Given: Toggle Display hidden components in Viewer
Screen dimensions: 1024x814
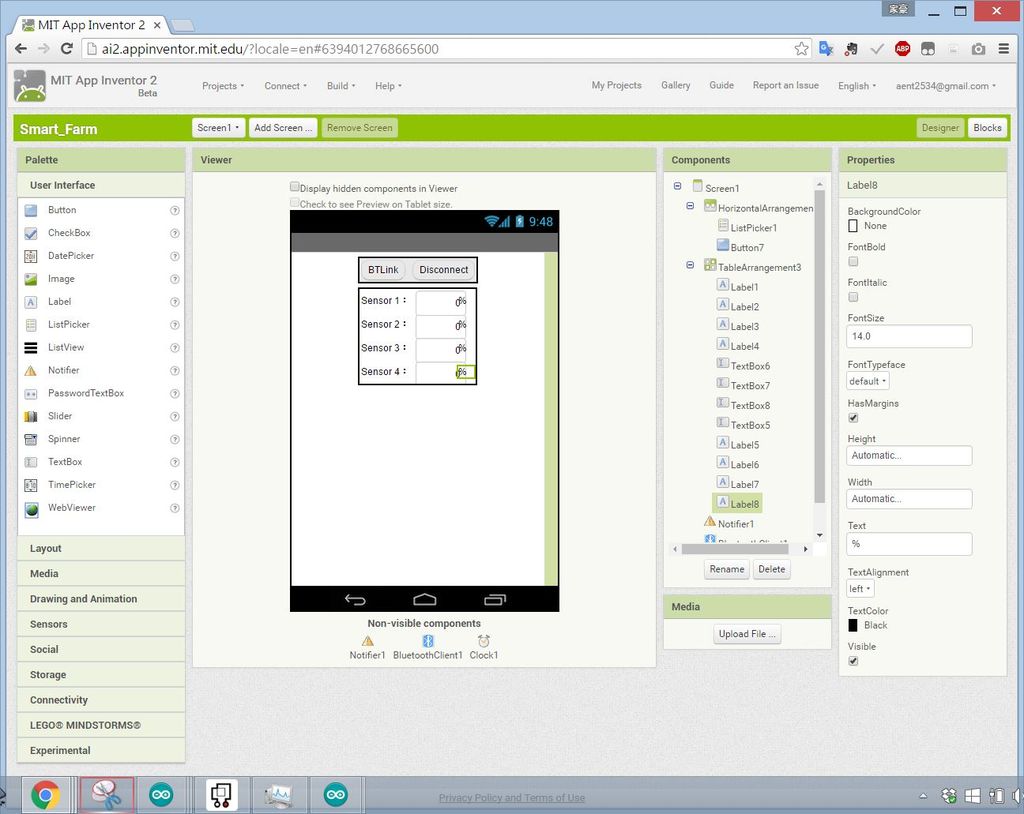Looking at the screenshot, I should point(295,187).
